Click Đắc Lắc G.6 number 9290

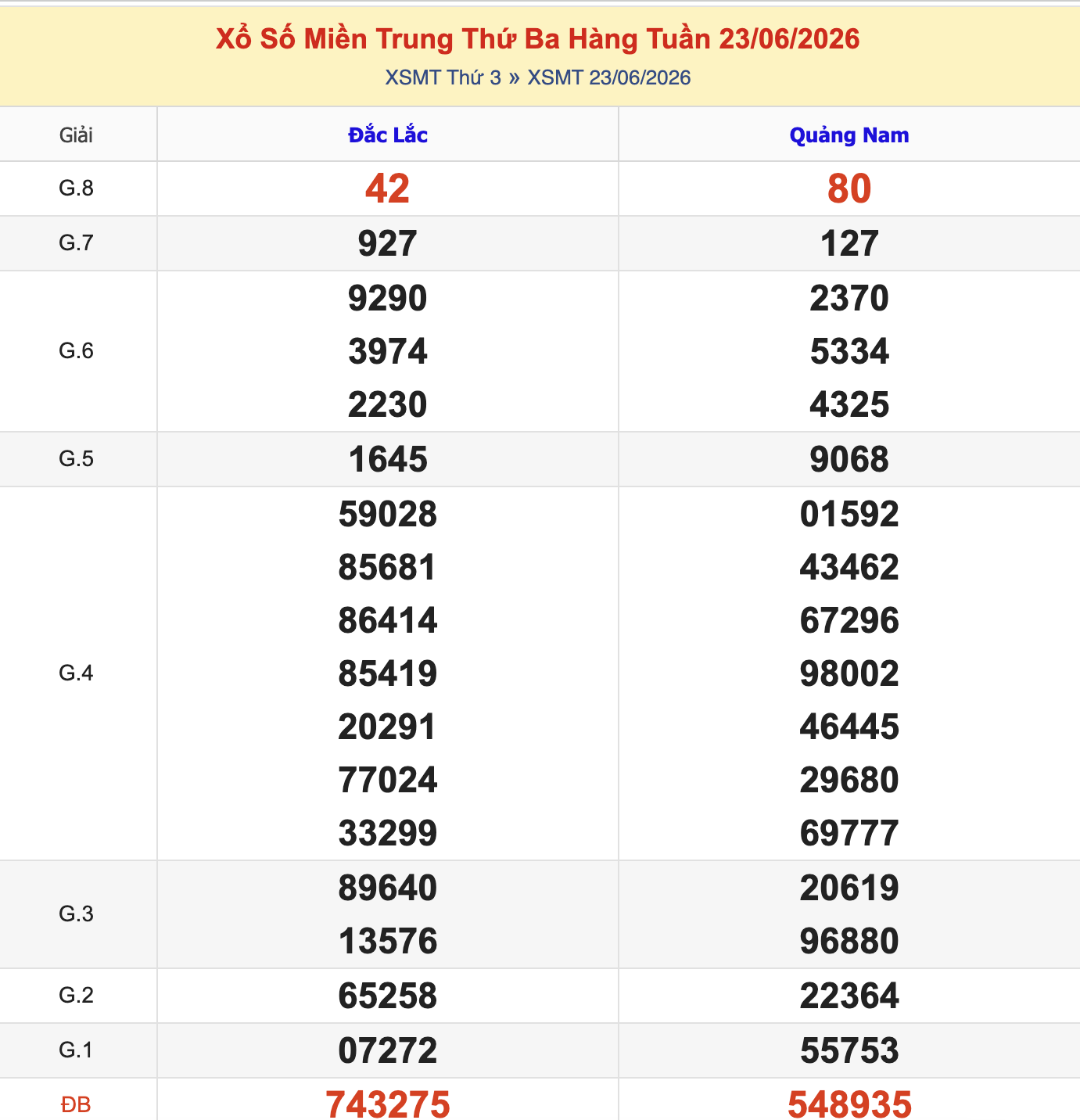(x=388, y=298)
